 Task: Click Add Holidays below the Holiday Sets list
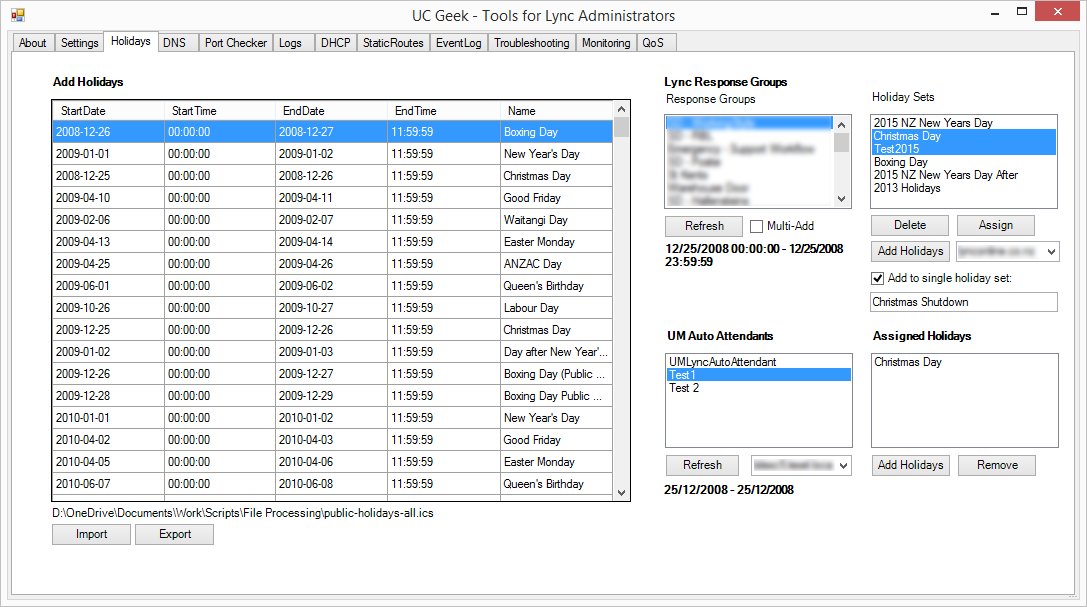click(910, 251)
